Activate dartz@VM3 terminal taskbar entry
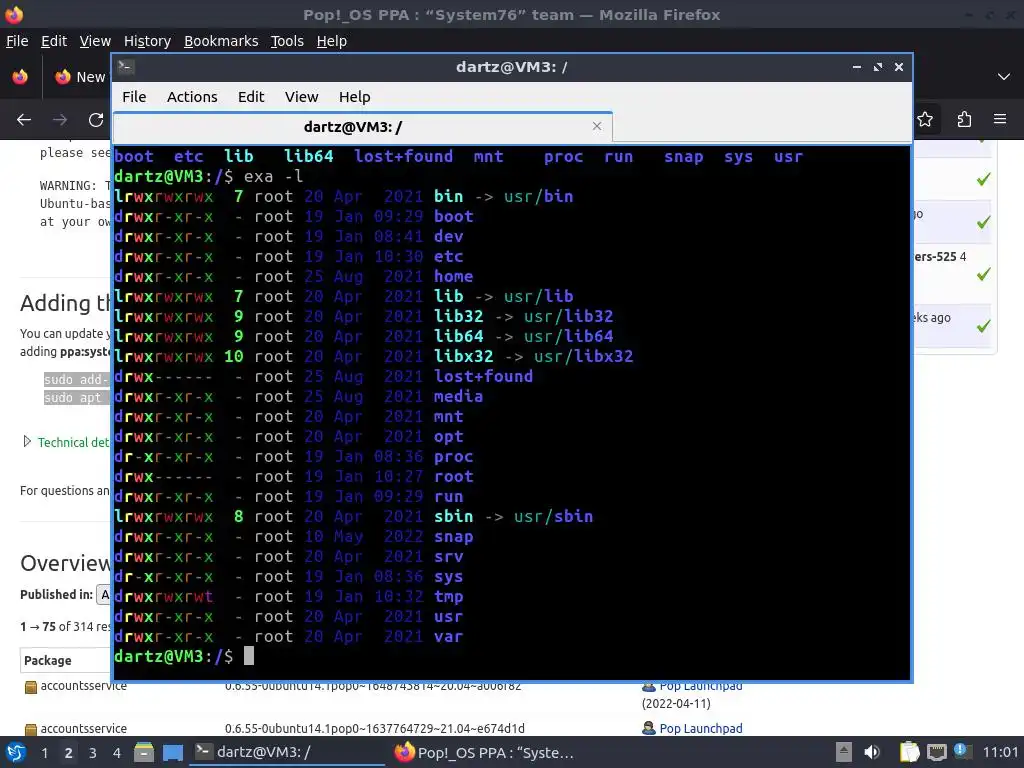Image resolution: width=1024 pixels, height=768 pixels. tap(287, 752)
